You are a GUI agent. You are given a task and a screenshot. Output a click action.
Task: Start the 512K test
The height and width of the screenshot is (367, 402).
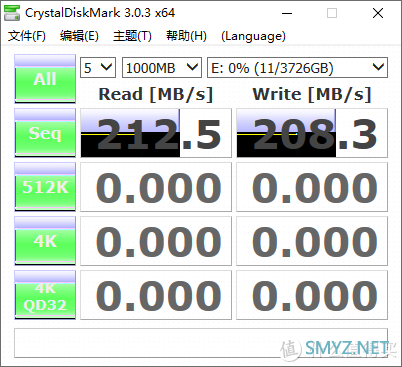click(x=45, y=187)
